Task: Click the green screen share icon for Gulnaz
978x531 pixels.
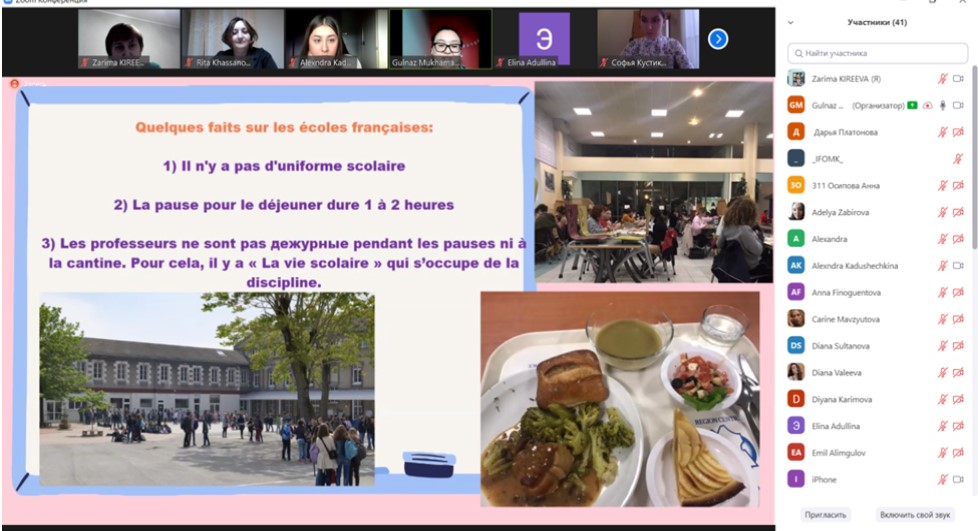Action: pos(912,105)
